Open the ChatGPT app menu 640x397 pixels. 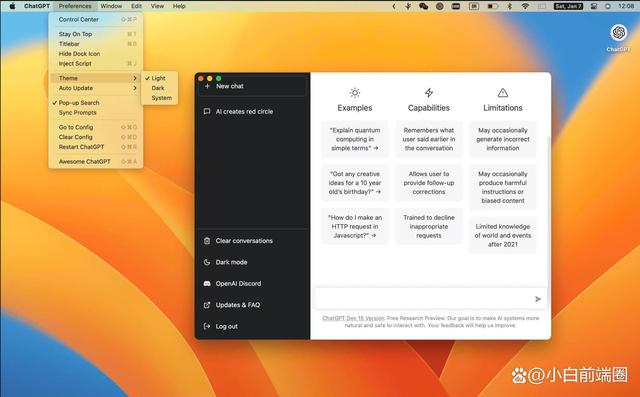tap(37, 6)
